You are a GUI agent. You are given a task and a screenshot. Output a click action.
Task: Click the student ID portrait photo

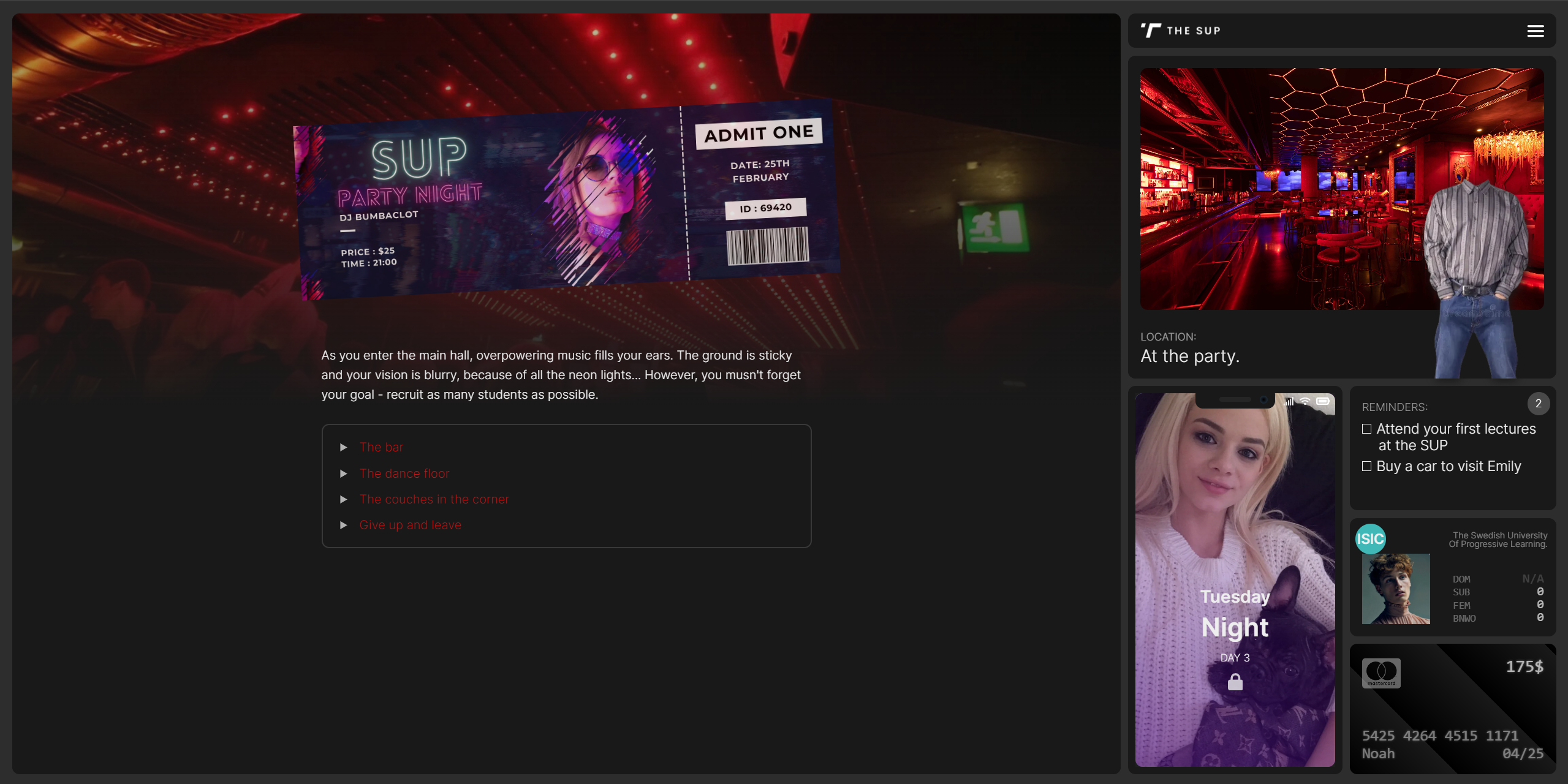coord(1396,589)
